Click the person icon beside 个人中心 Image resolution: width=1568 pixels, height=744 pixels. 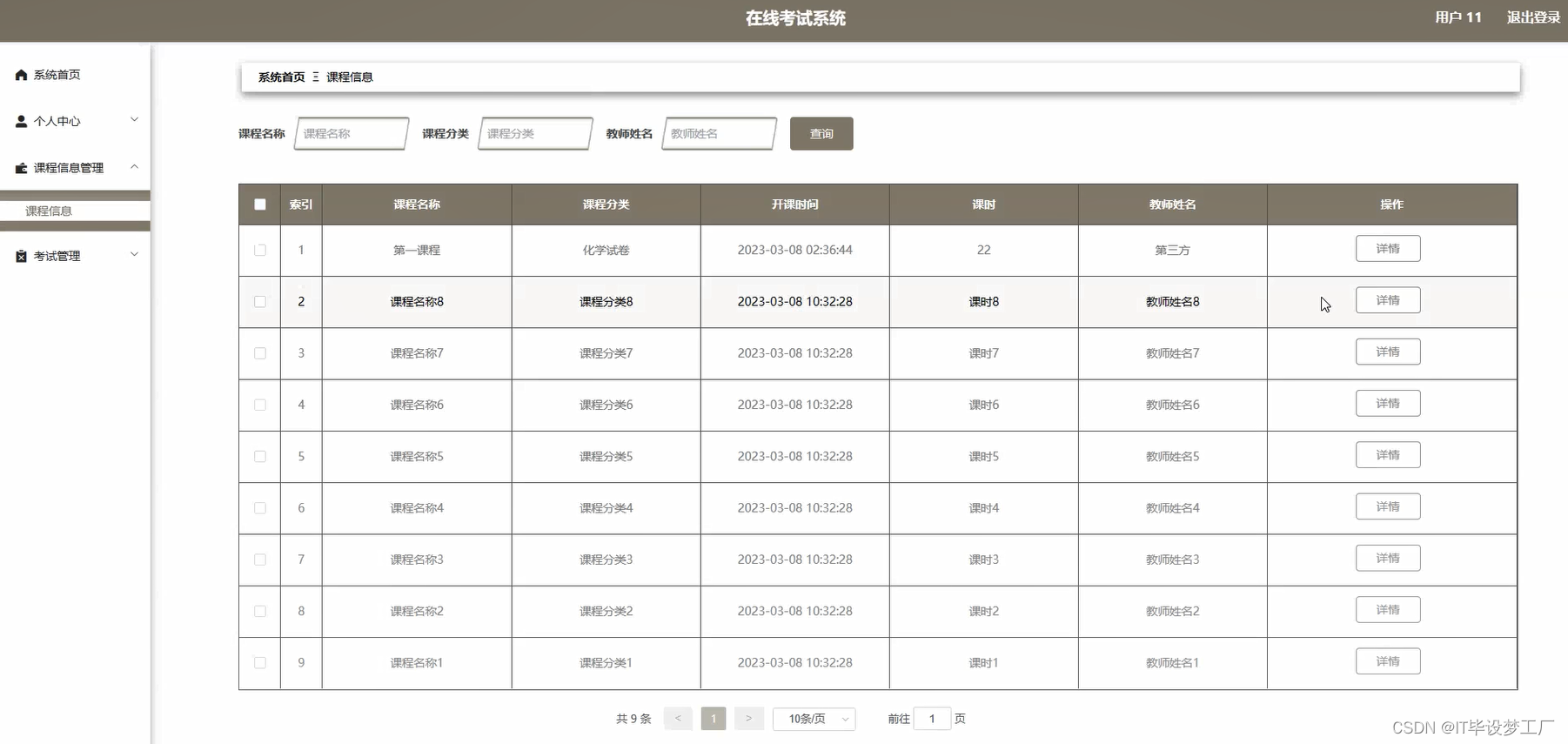coord(21,121)
